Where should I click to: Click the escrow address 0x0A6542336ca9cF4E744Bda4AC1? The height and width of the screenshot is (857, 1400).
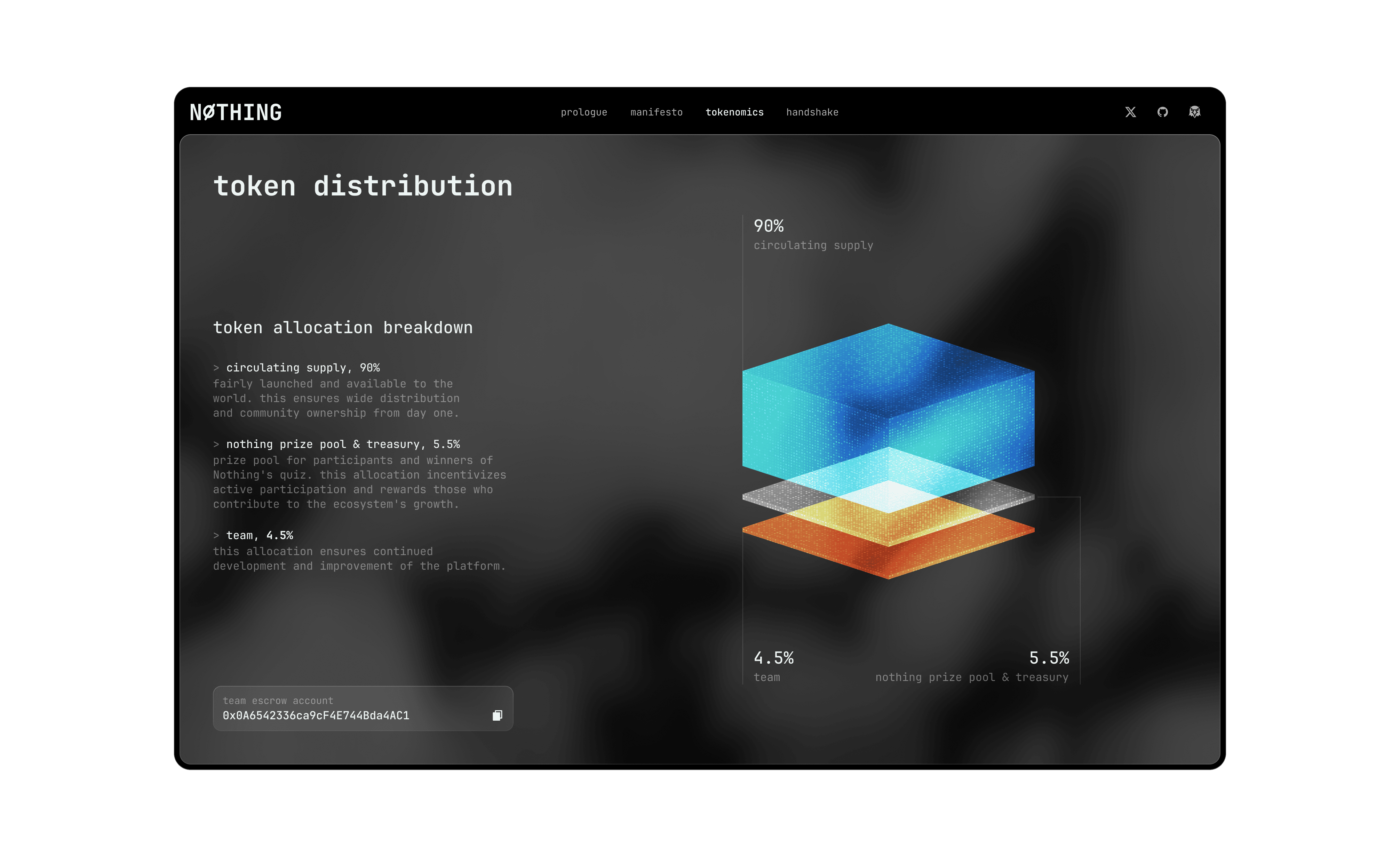point(316,715)
